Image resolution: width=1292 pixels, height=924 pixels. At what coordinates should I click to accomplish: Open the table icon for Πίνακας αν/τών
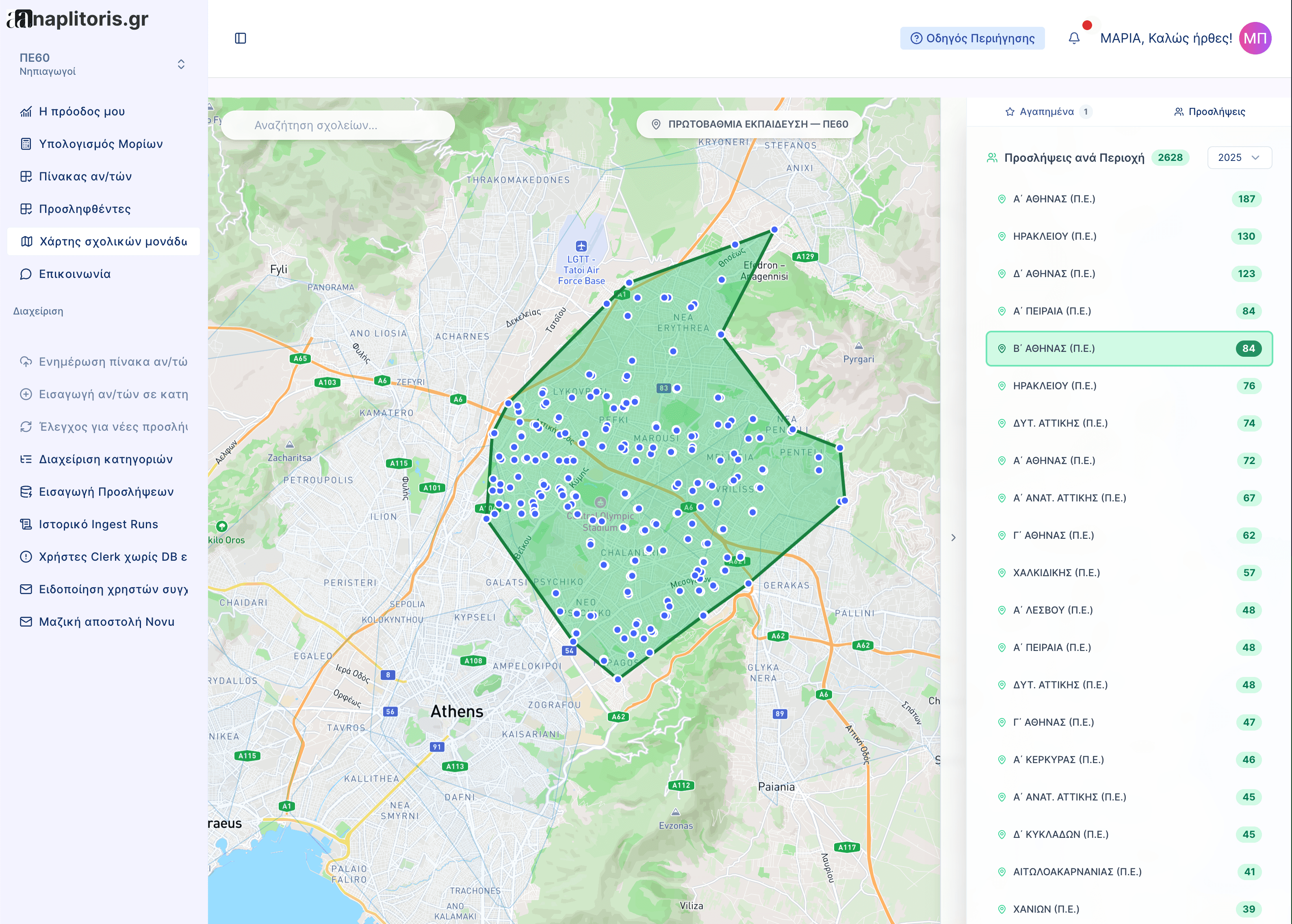26,176
